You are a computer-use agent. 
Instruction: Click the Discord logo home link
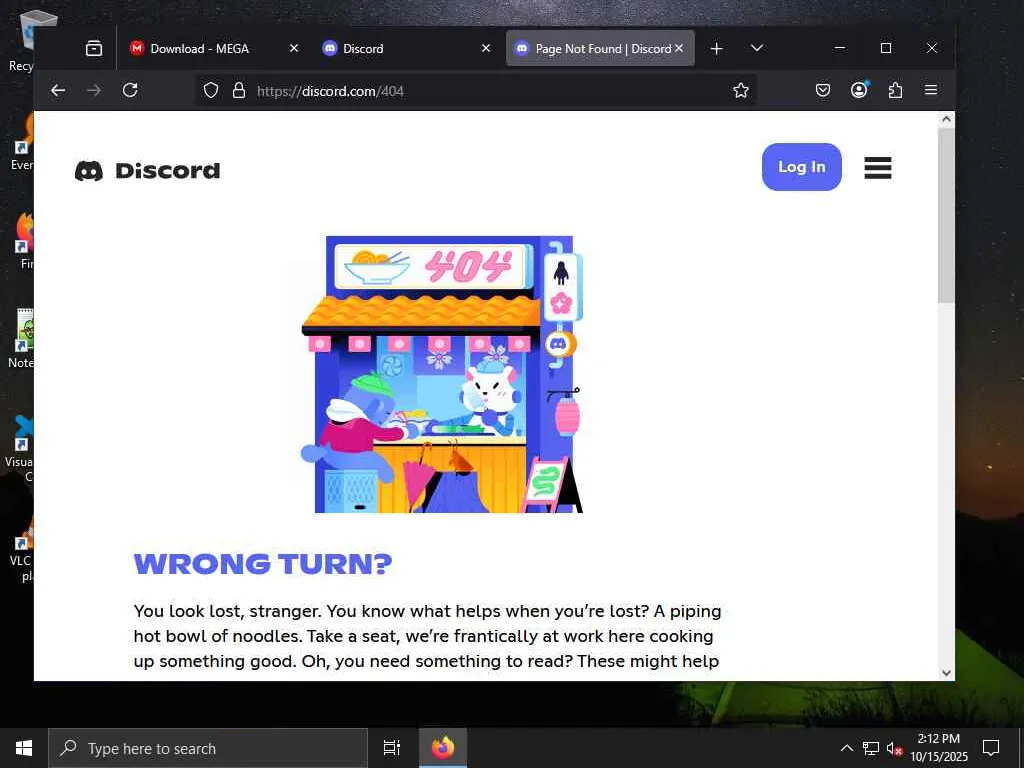[x=148, y=170]
